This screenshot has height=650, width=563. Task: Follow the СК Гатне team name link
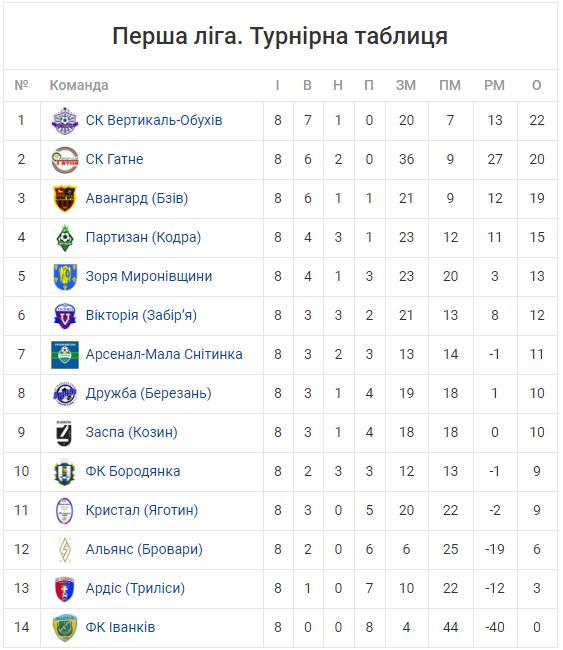coord(114,159)
